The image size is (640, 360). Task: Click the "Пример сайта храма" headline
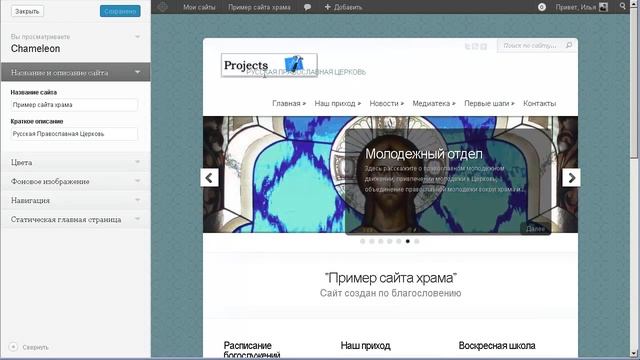(x=391, y=278)
